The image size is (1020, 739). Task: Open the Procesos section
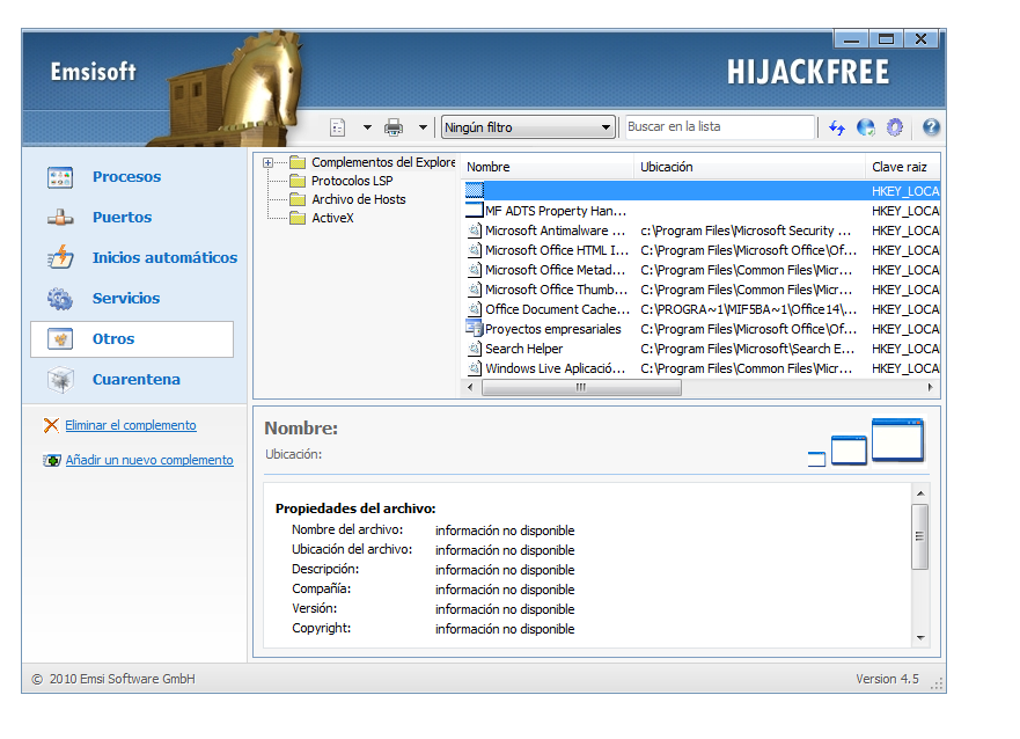coord(126,177)
